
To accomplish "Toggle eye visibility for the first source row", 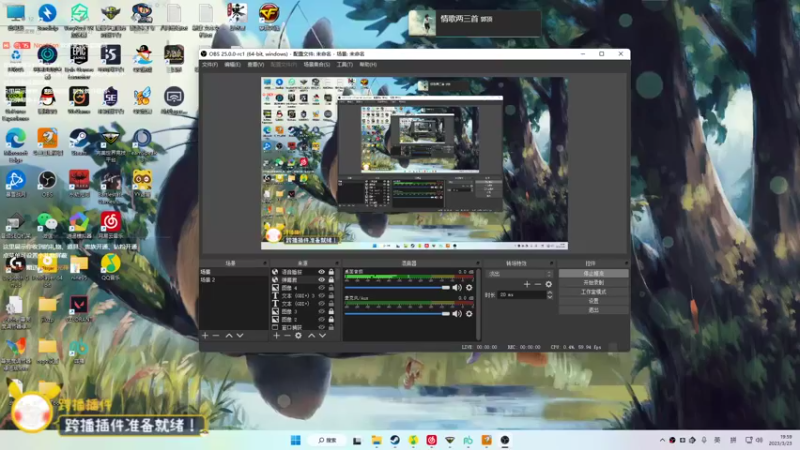I will click(321, 272).
